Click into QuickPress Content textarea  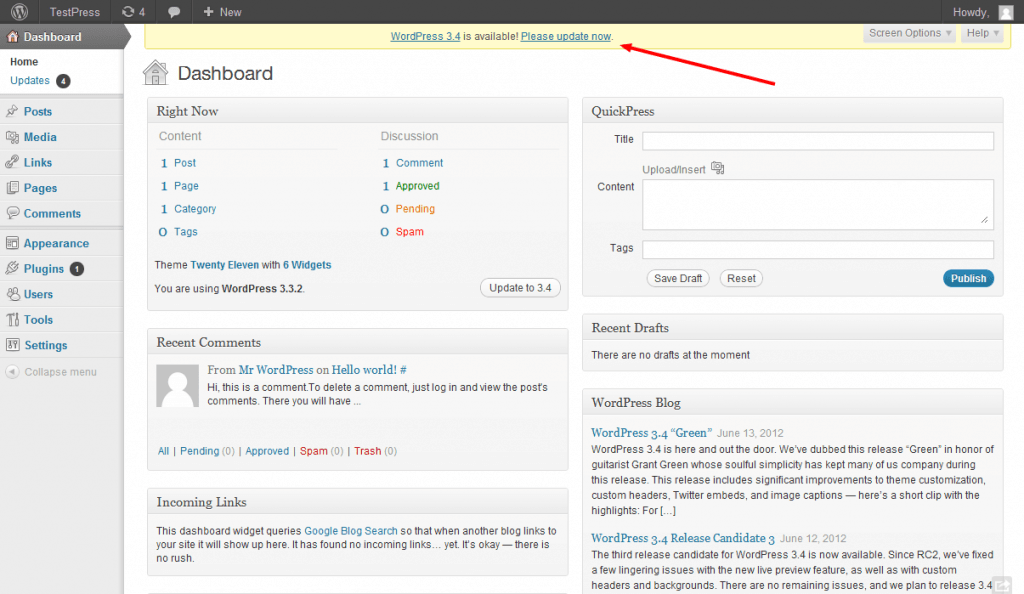[818, 204]
